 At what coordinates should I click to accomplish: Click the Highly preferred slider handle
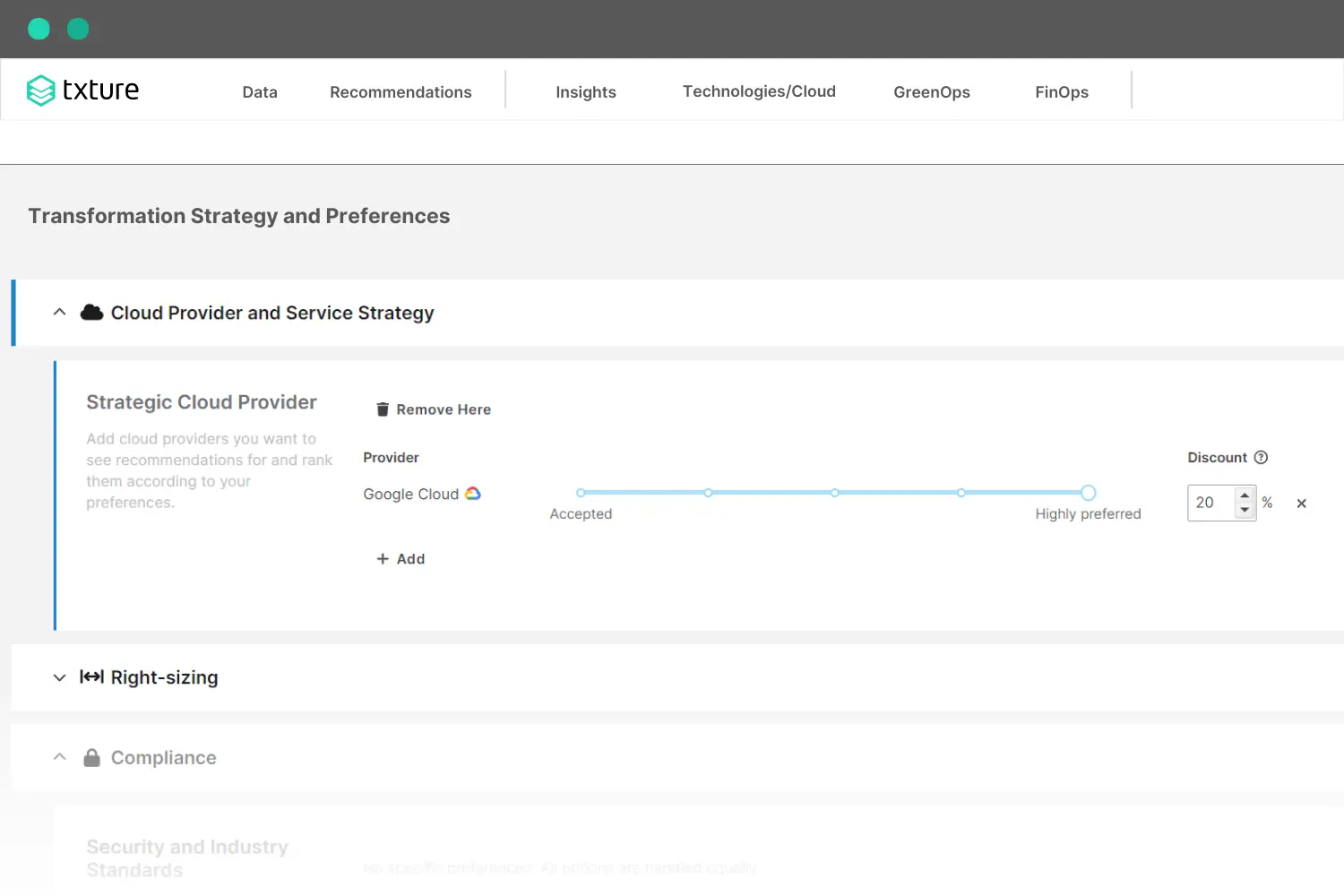coord(1088,493)
